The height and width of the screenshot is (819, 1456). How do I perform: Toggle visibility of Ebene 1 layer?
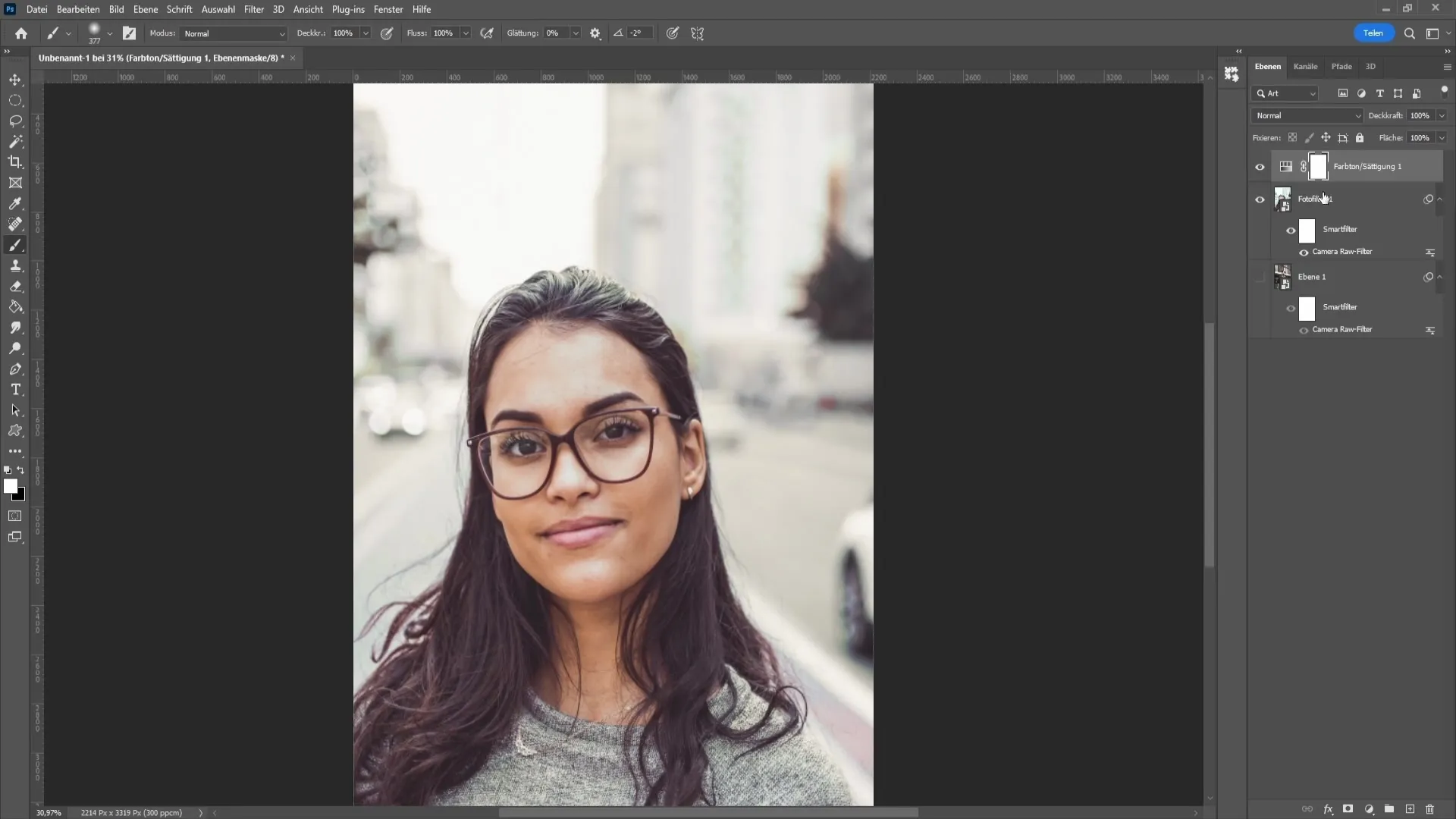(1260, 276)
